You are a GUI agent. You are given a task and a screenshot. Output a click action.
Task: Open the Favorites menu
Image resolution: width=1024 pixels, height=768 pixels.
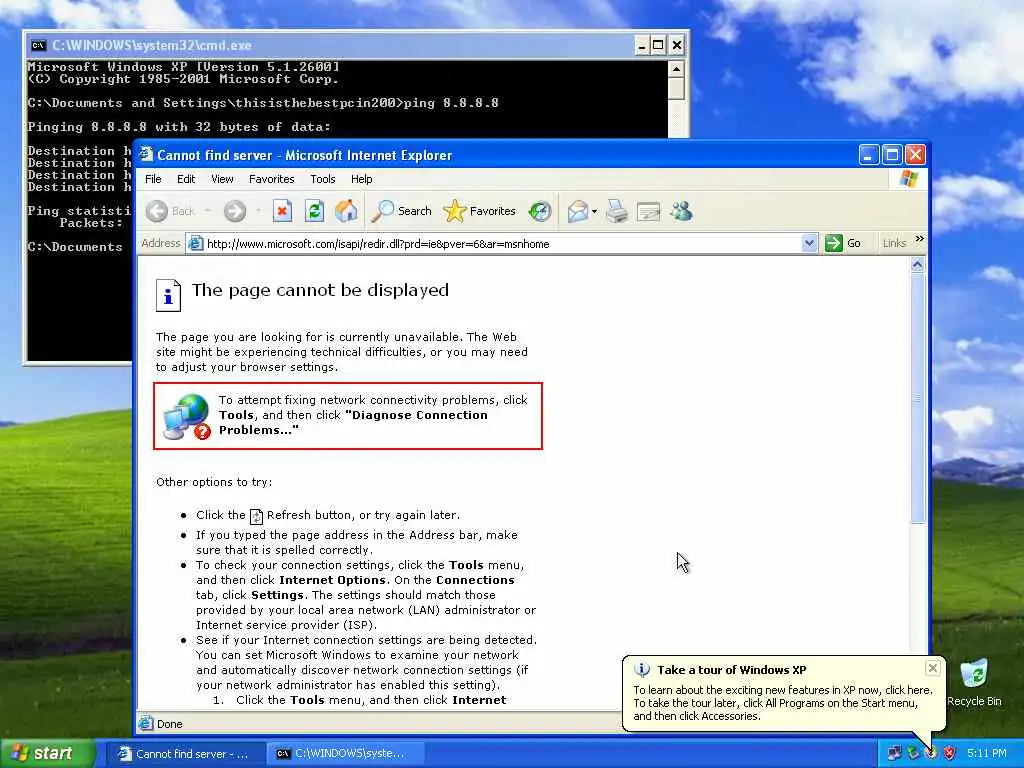point(272,179)
